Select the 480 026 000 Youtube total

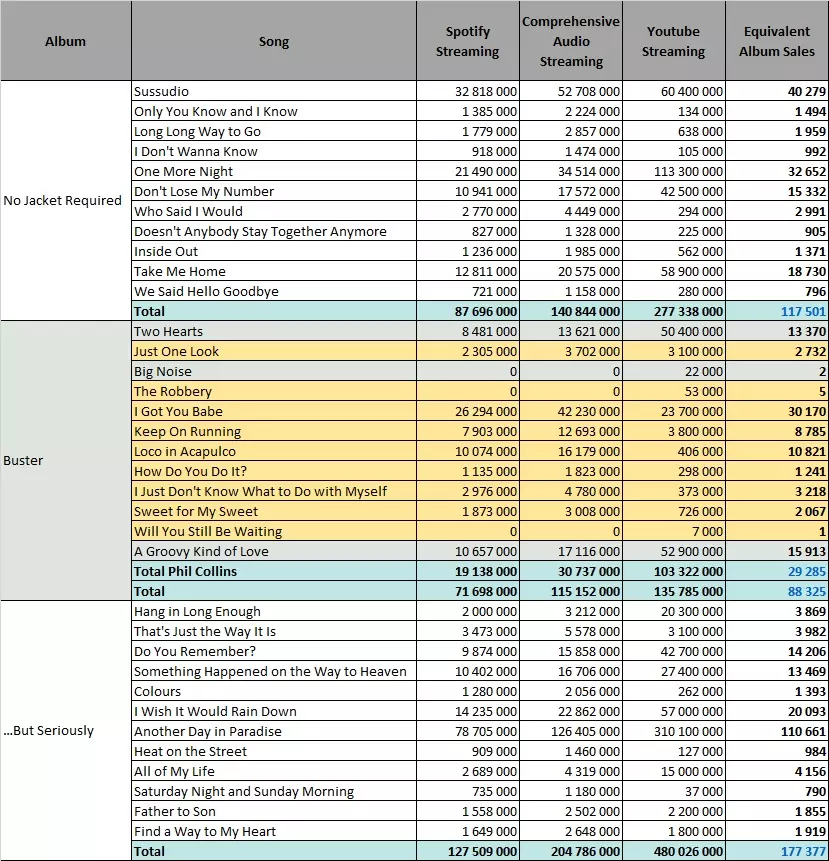click(x=674, y=852)
